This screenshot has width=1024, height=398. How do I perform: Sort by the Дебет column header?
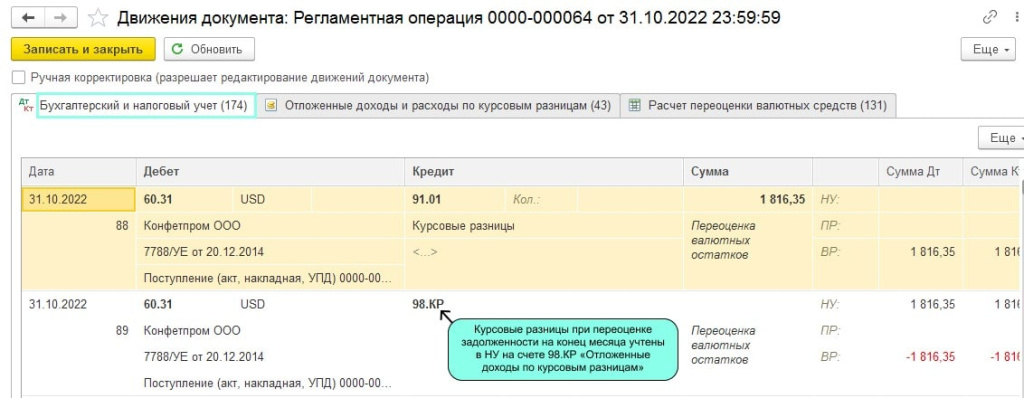270,172
